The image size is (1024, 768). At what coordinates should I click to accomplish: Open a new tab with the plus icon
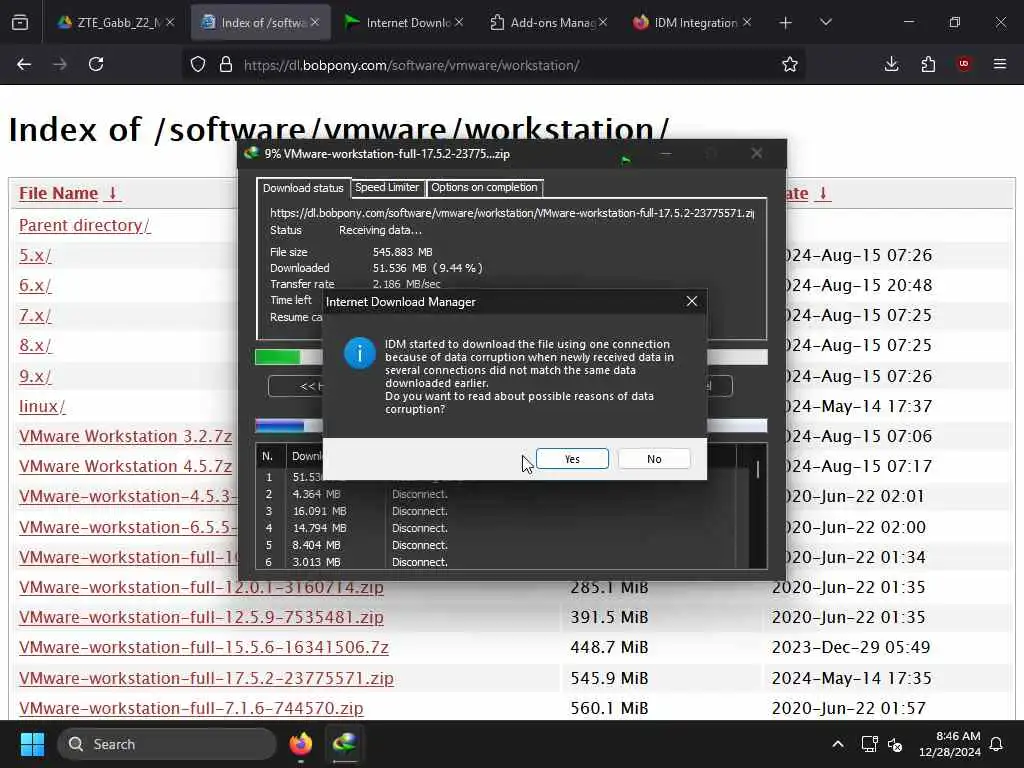[x=785, y=23]
